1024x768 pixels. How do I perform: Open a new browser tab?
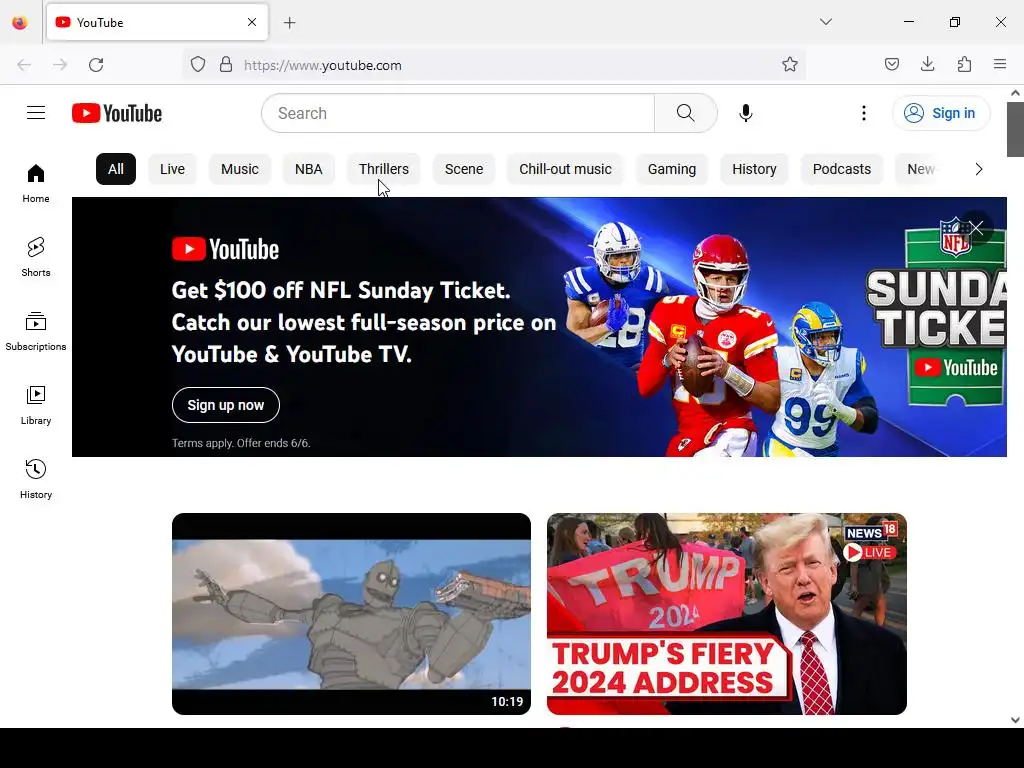tap(290, 23)
